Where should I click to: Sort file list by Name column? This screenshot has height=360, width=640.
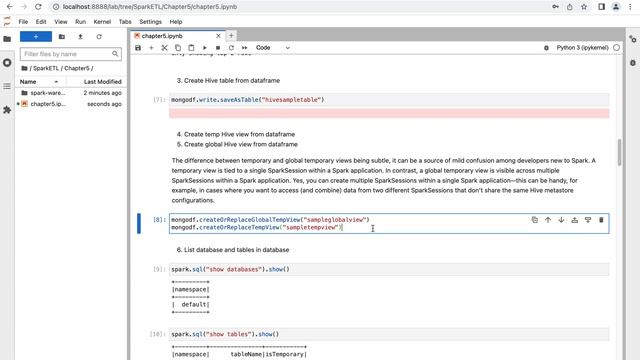pos(40,82)
